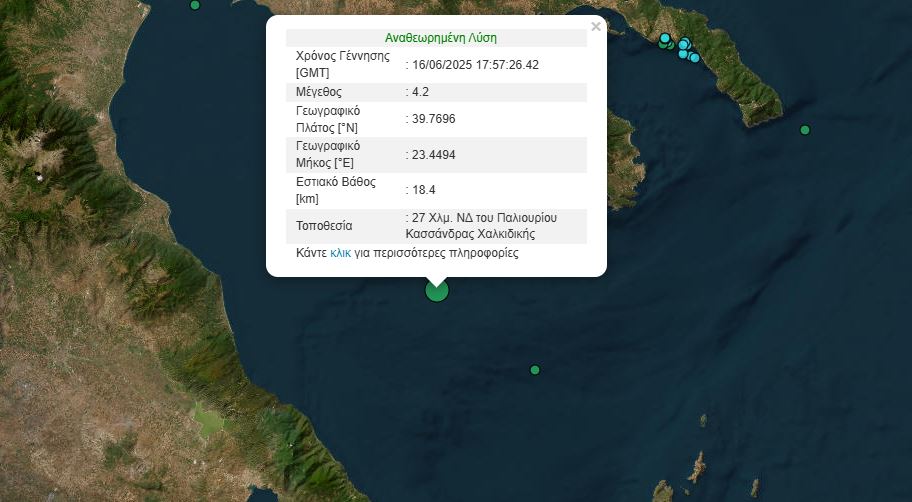Select green marker east of the right peninsula
The image size is (912, 502).
coord(805,130)
